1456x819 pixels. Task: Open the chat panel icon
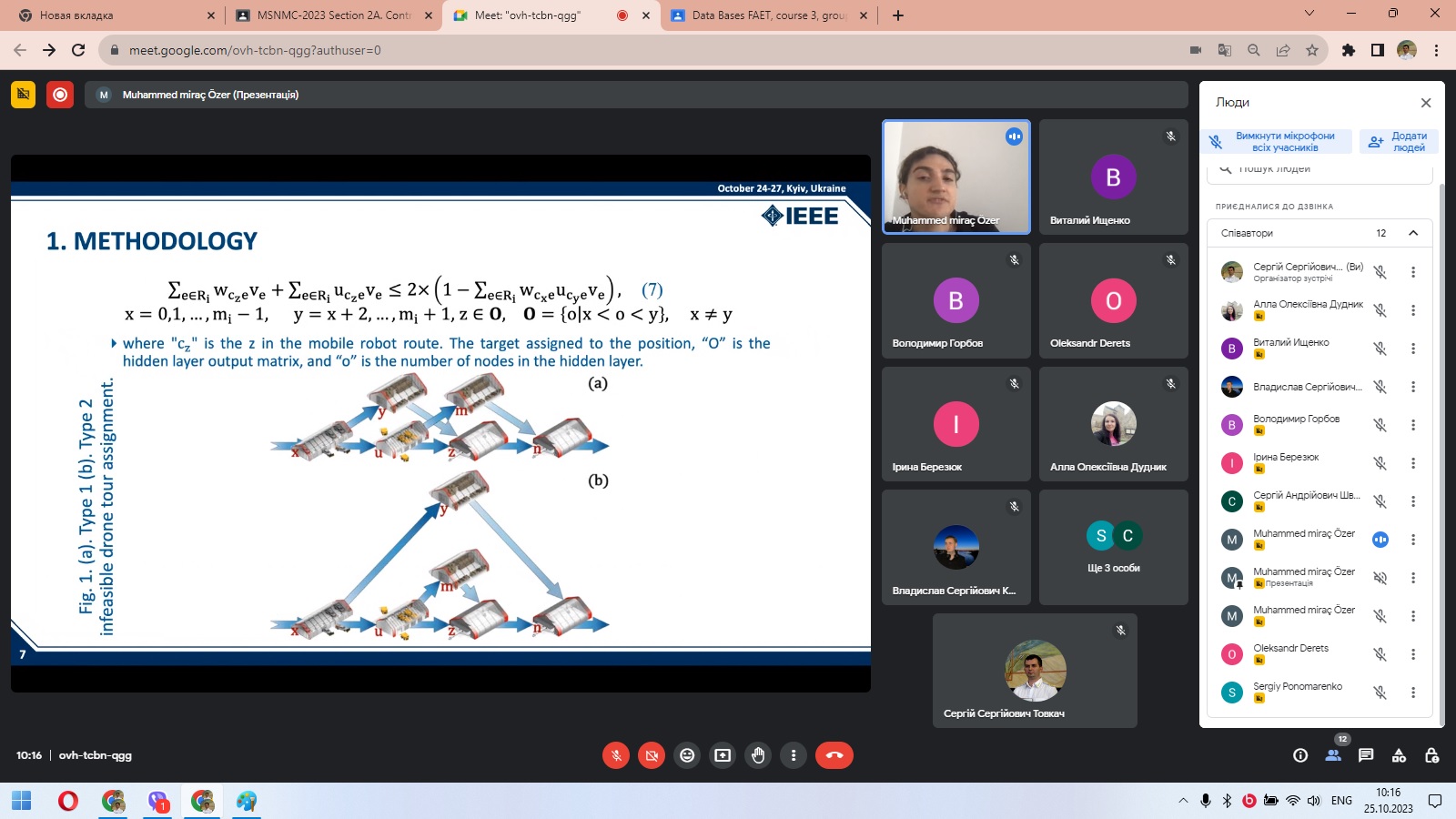(1366, 755)
